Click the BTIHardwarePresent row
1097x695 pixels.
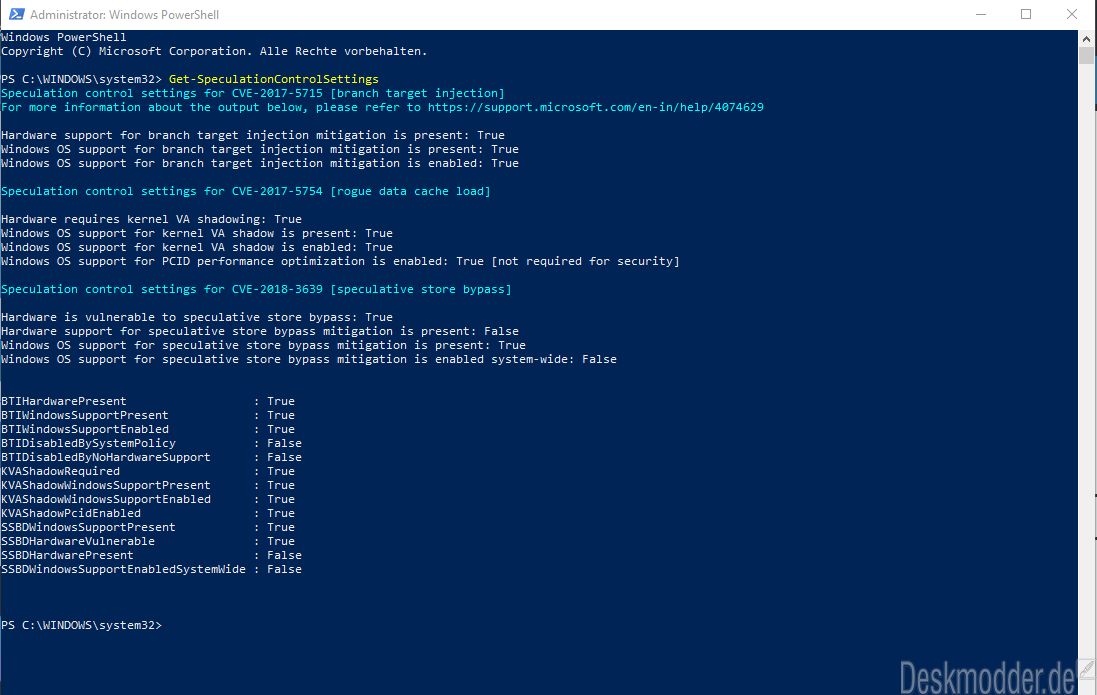148,401
